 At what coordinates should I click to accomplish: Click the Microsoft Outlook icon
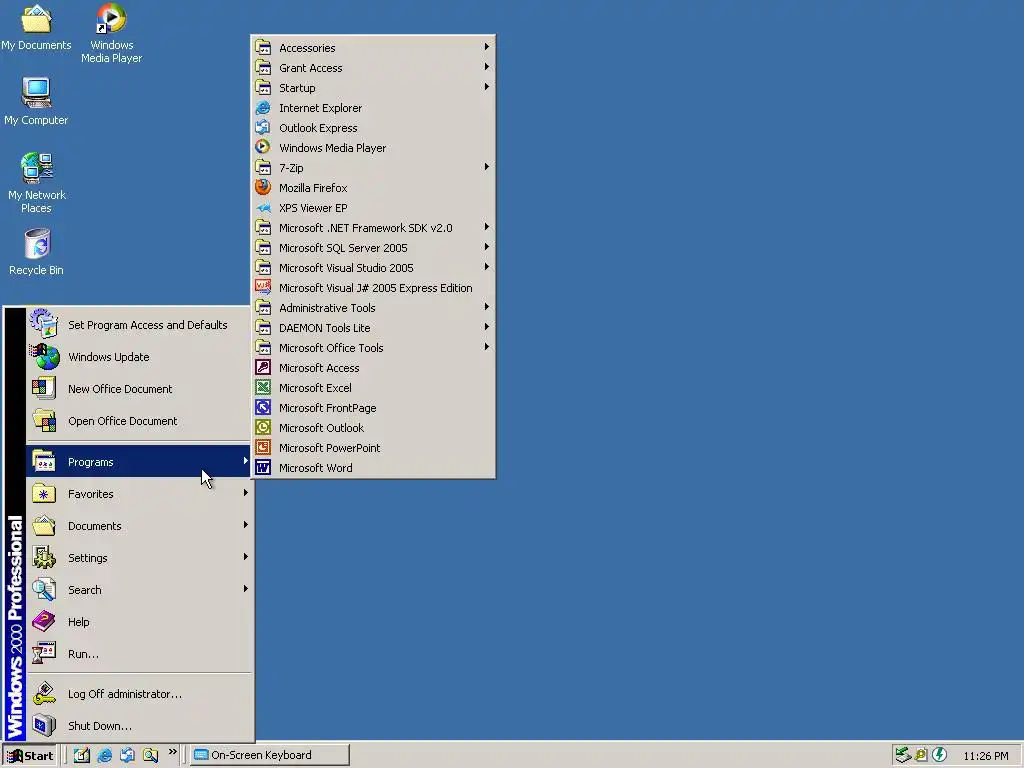[x=263, y=428]
